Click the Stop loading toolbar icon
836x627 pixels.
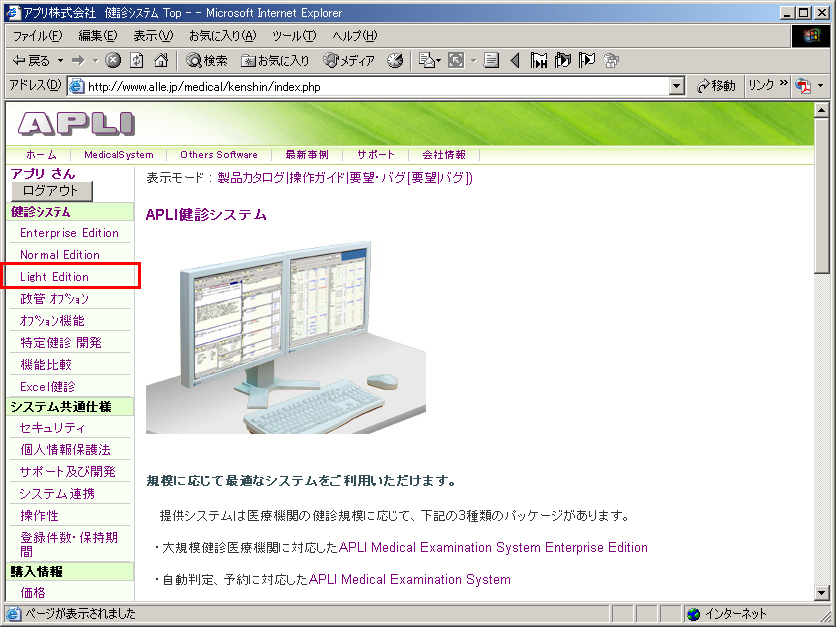tap(113, 61)
